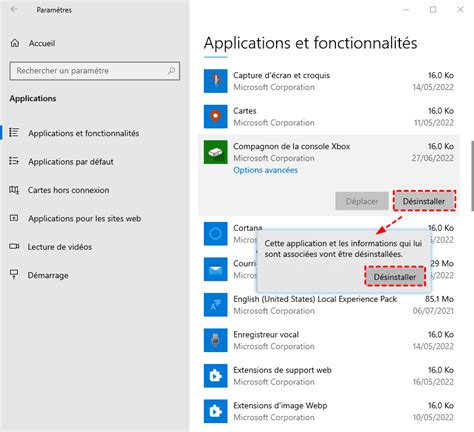The width and height of the screenshot is (474, 432).
Task: Click the Démarrage sidebar icon
Action: tap(14, 274)
